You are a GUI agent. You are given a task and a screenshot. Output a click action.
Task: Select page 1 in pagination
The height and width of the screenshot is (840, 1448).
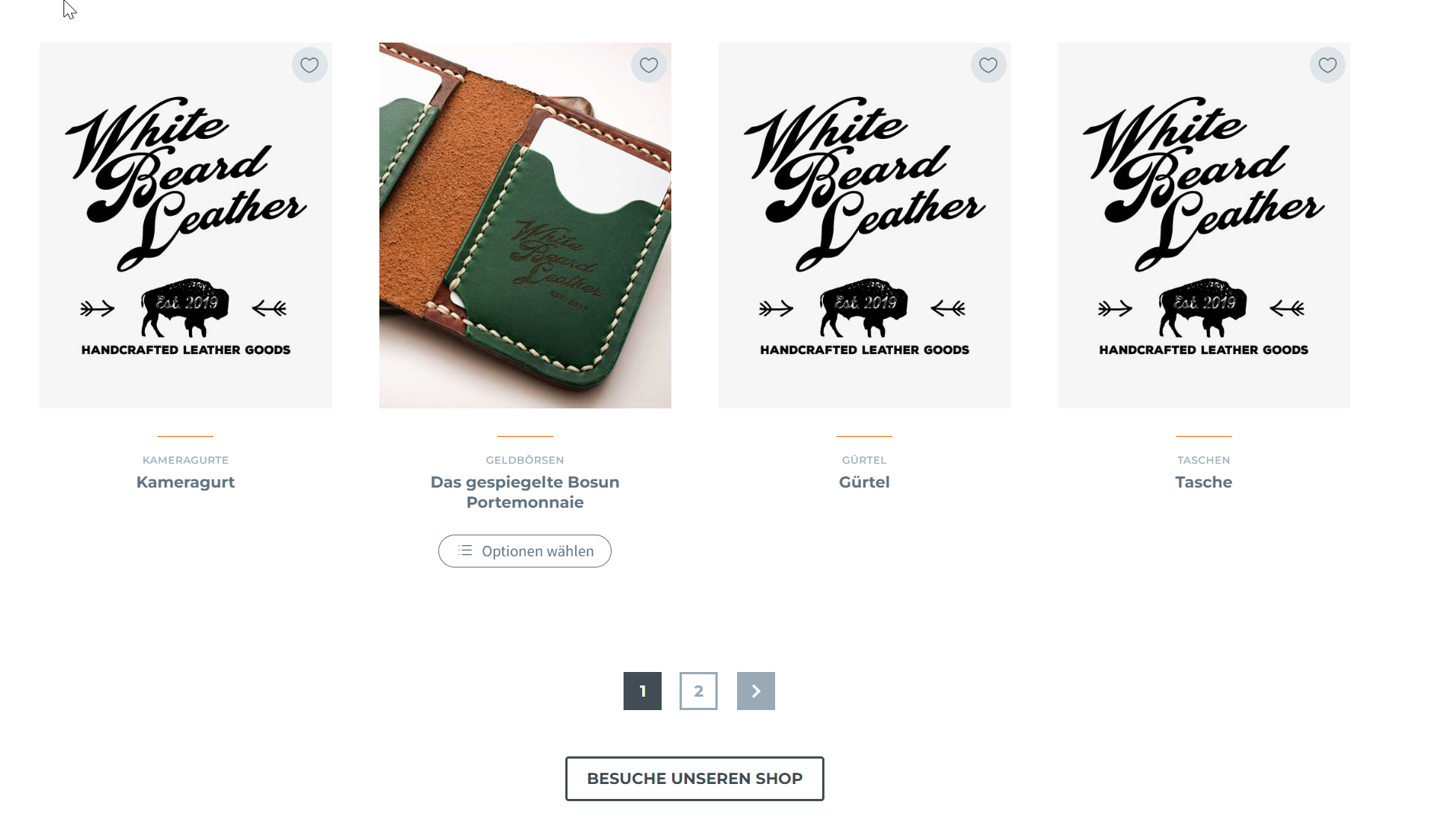642,691
